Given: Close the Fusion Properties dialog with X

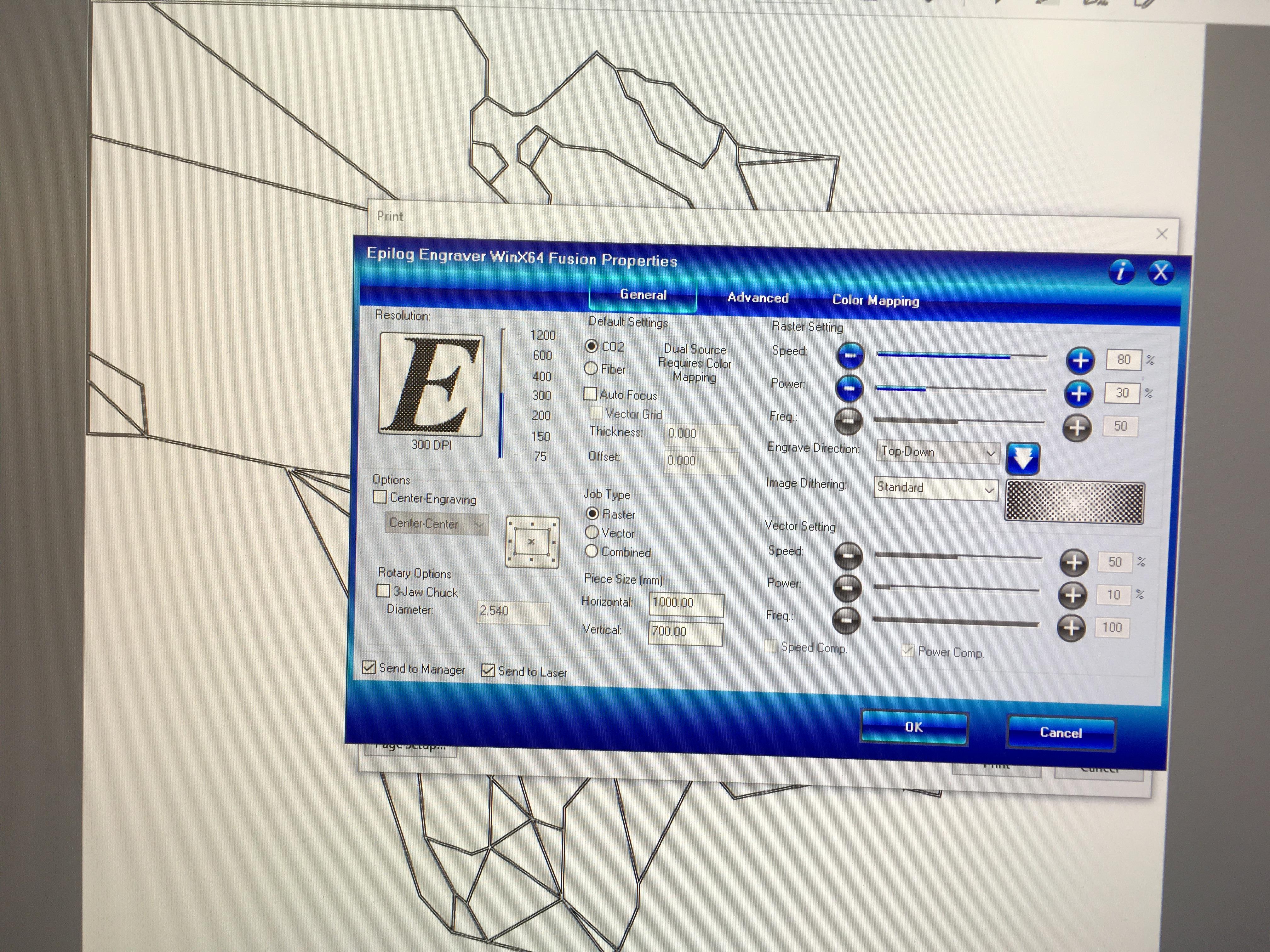Looking at the screenshot, I should click(1160, 272).
